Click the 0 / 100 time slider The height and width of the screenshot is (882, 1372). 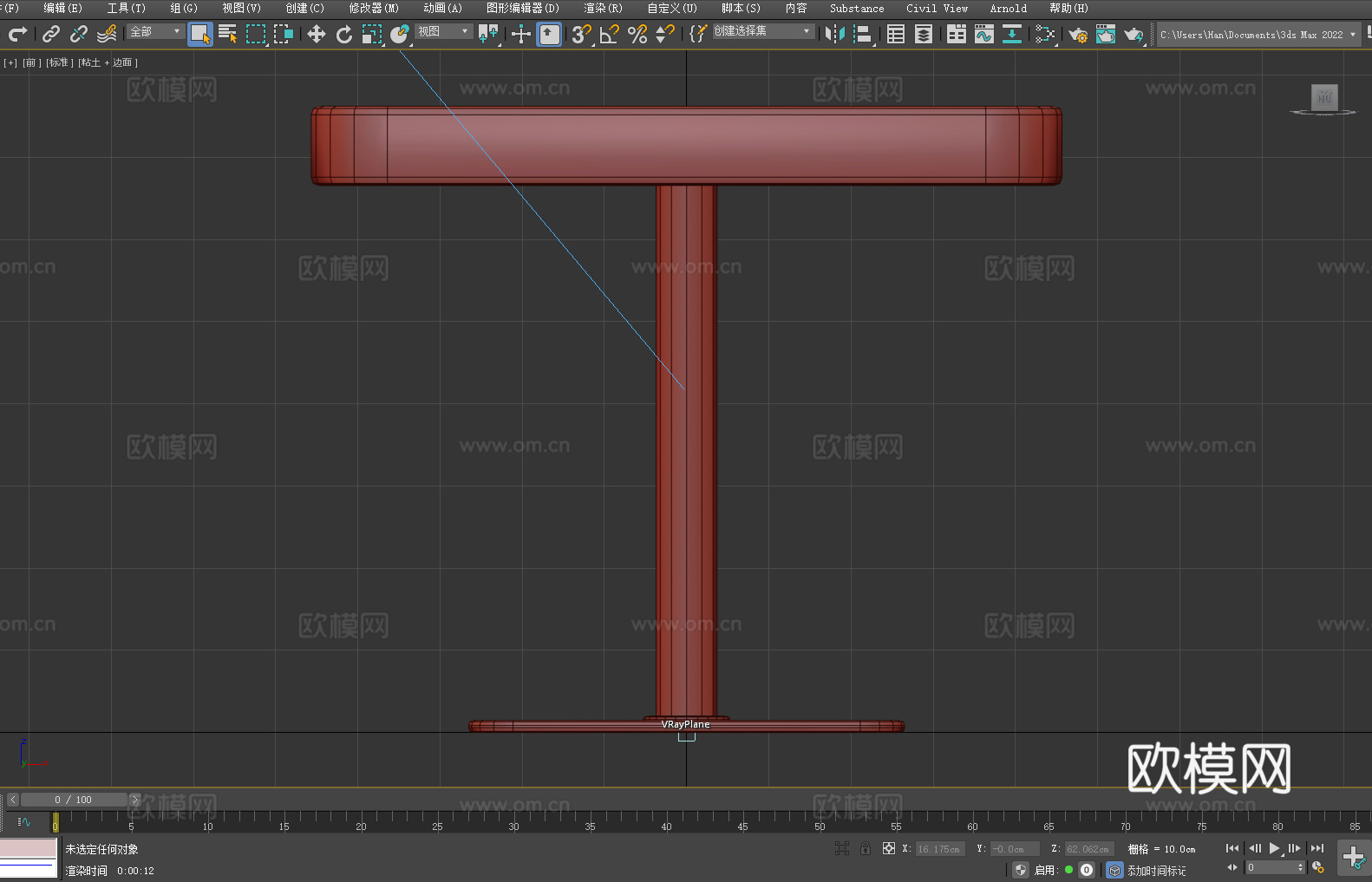tap(74, 800)
